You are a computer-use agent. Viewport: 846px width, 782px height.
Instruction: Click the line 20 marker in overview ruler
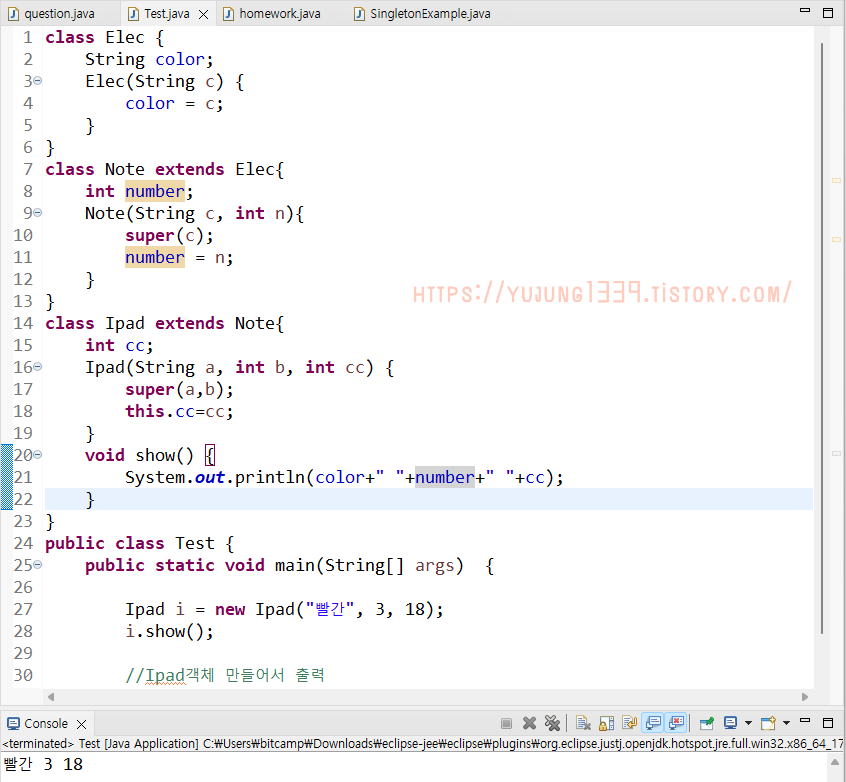coord(836,453)
